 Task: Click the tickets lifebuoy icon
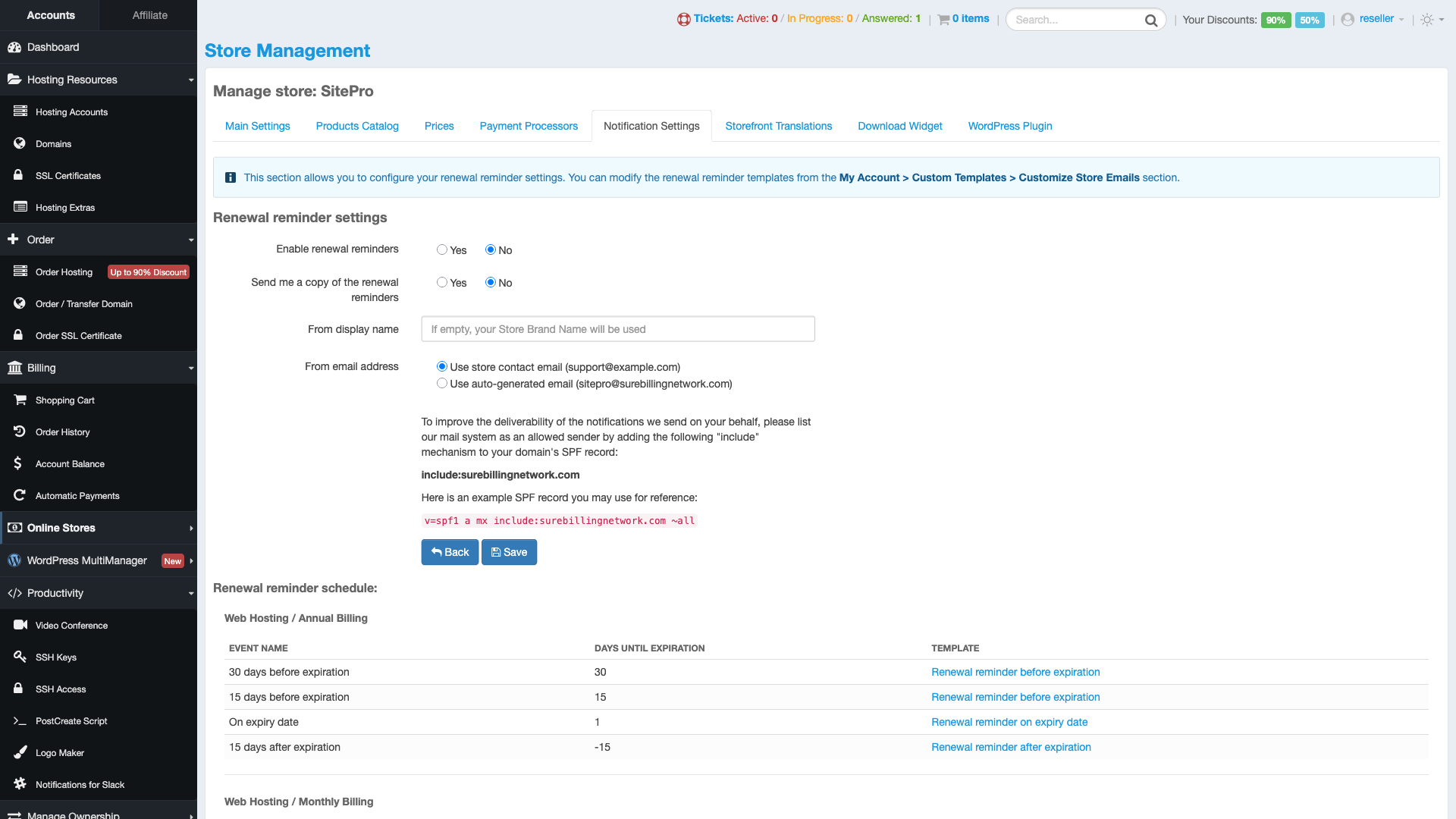tap(683, 20)
